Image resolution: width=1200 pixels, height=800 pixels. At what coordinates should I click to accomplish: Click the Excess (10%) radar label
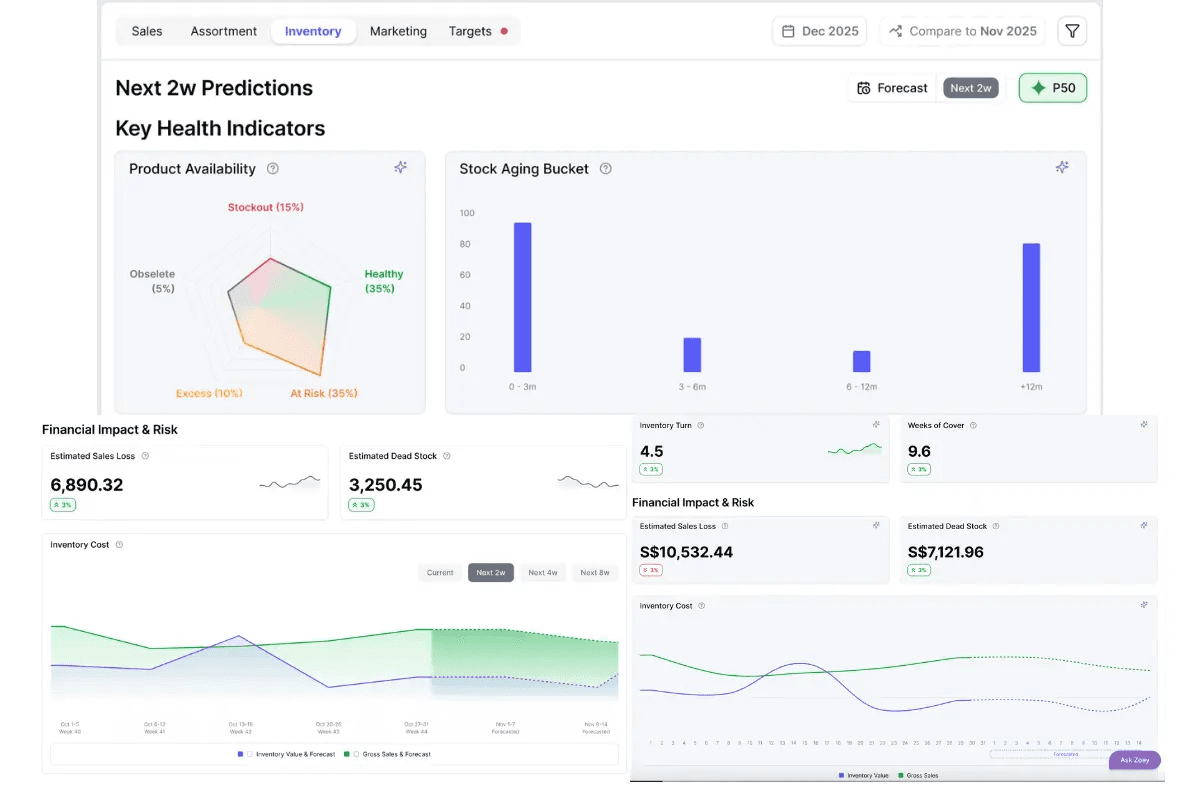click(209, 393)
